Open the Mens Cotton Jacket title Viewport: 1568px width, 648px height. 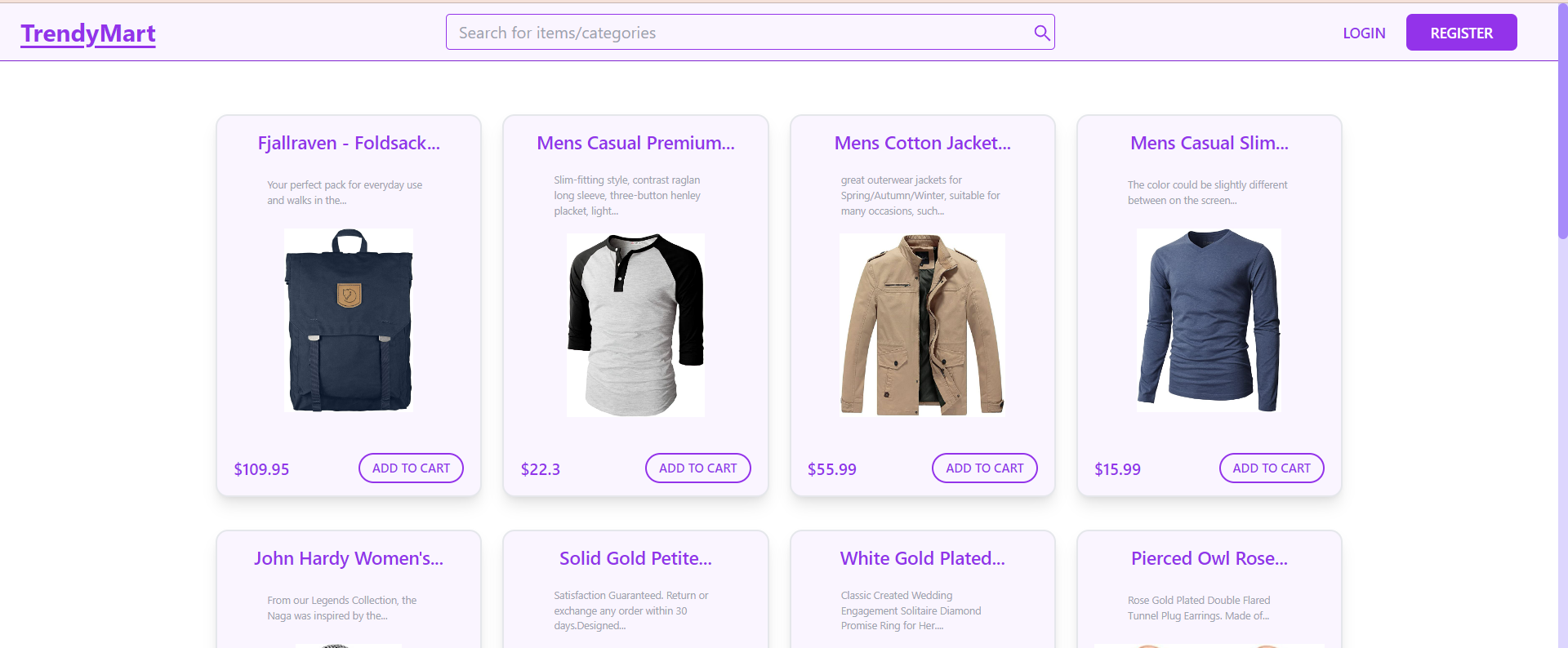click(922, 144)
